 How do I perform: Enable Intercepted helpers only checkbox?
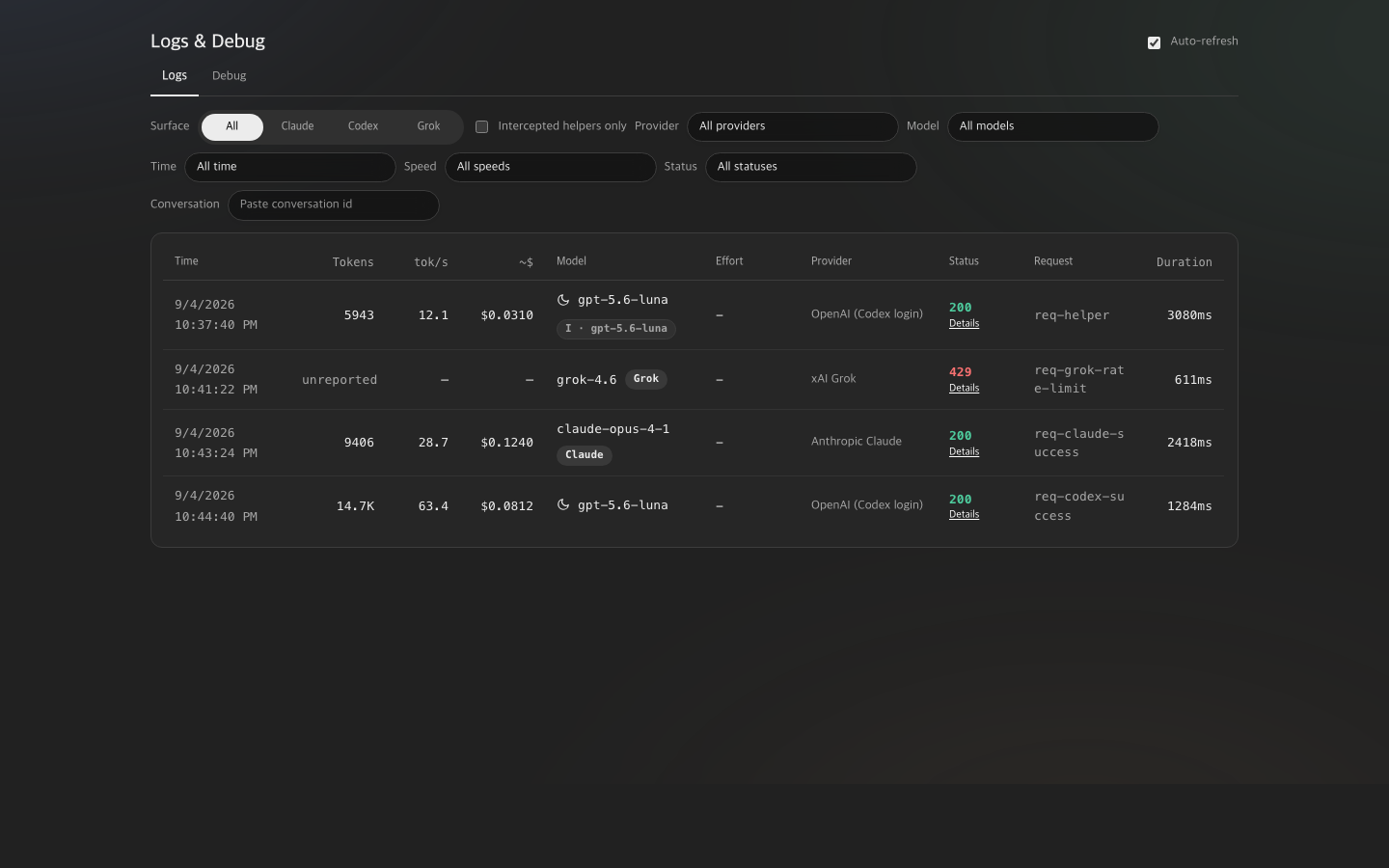pos(482,126)
